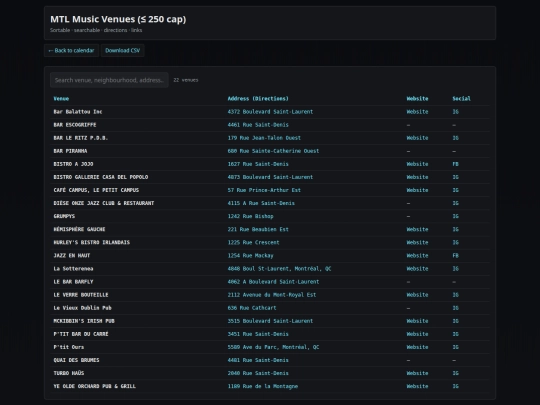The image size is (540, 405).
Task: Open Bar Balattou Inc website link
Action: tap(417, 112)
